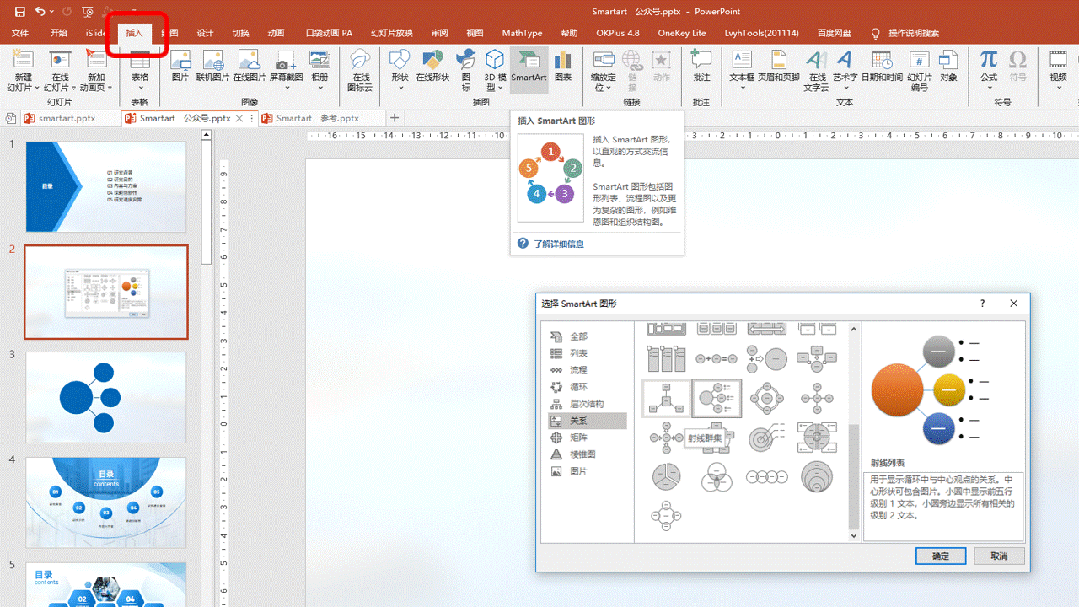This screenshot has width=1079, height=607.
Task: Click the 图片 insert picture icon
Action: [x=180, y=67]
